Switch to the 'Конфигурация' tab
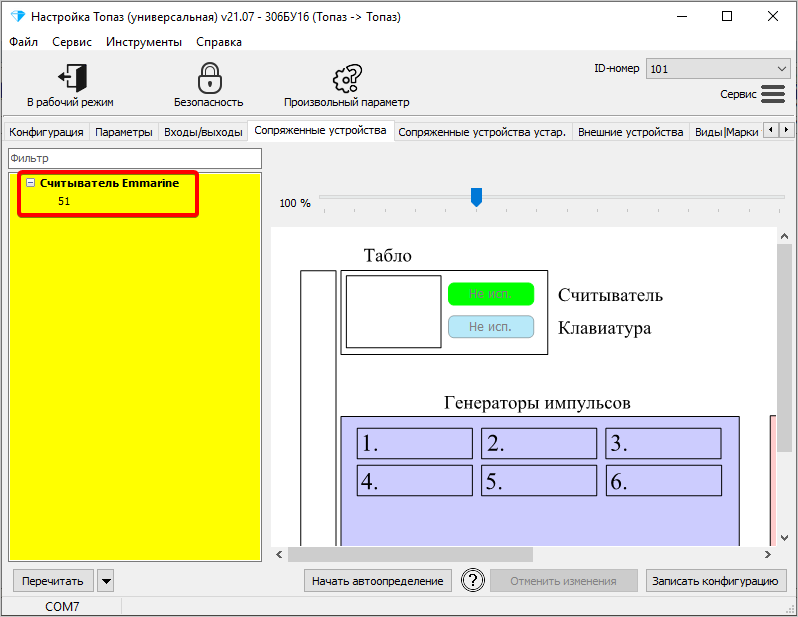This screenshot has width=798, height=617. coord(46,132)
